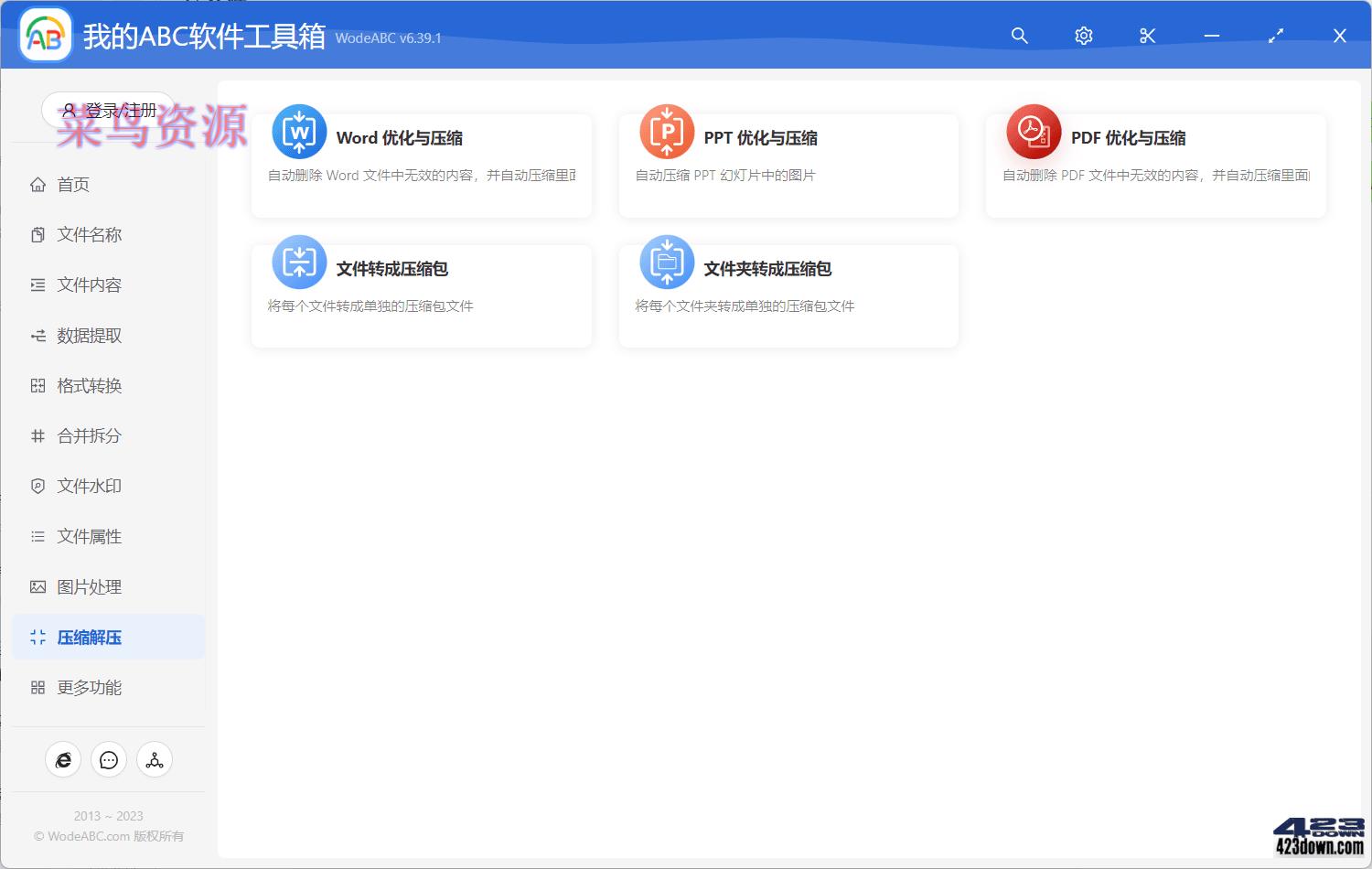Select the PPT 优化与压缩 icon
Image resolution: width=1372 pixels, height=869 pixels.
[x=666, y=132]
